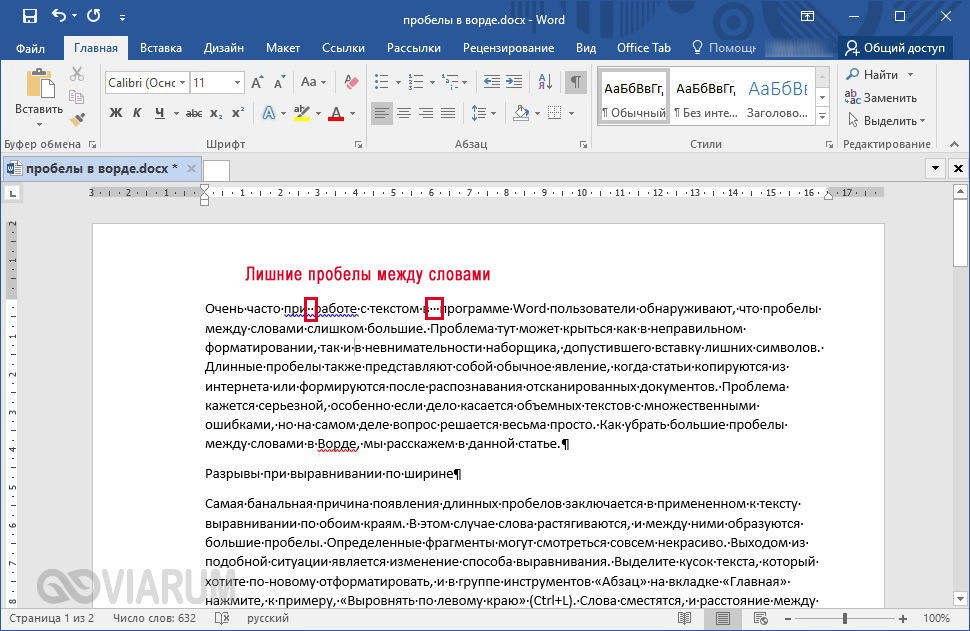Activate the Format Painter brush

tap(77, 119)
